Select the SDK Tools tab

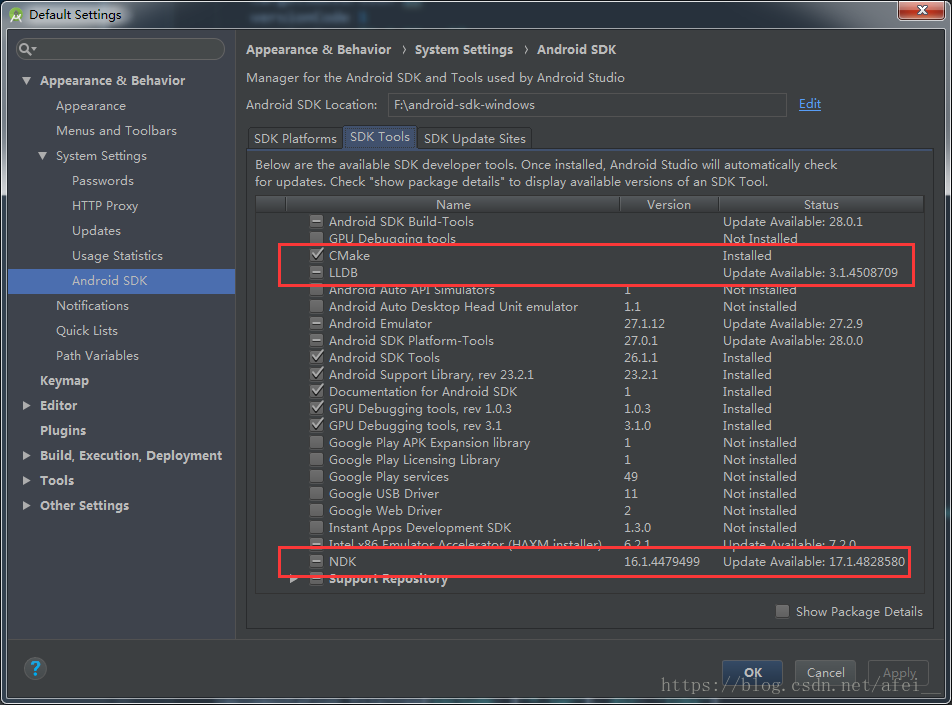[380, 137]
